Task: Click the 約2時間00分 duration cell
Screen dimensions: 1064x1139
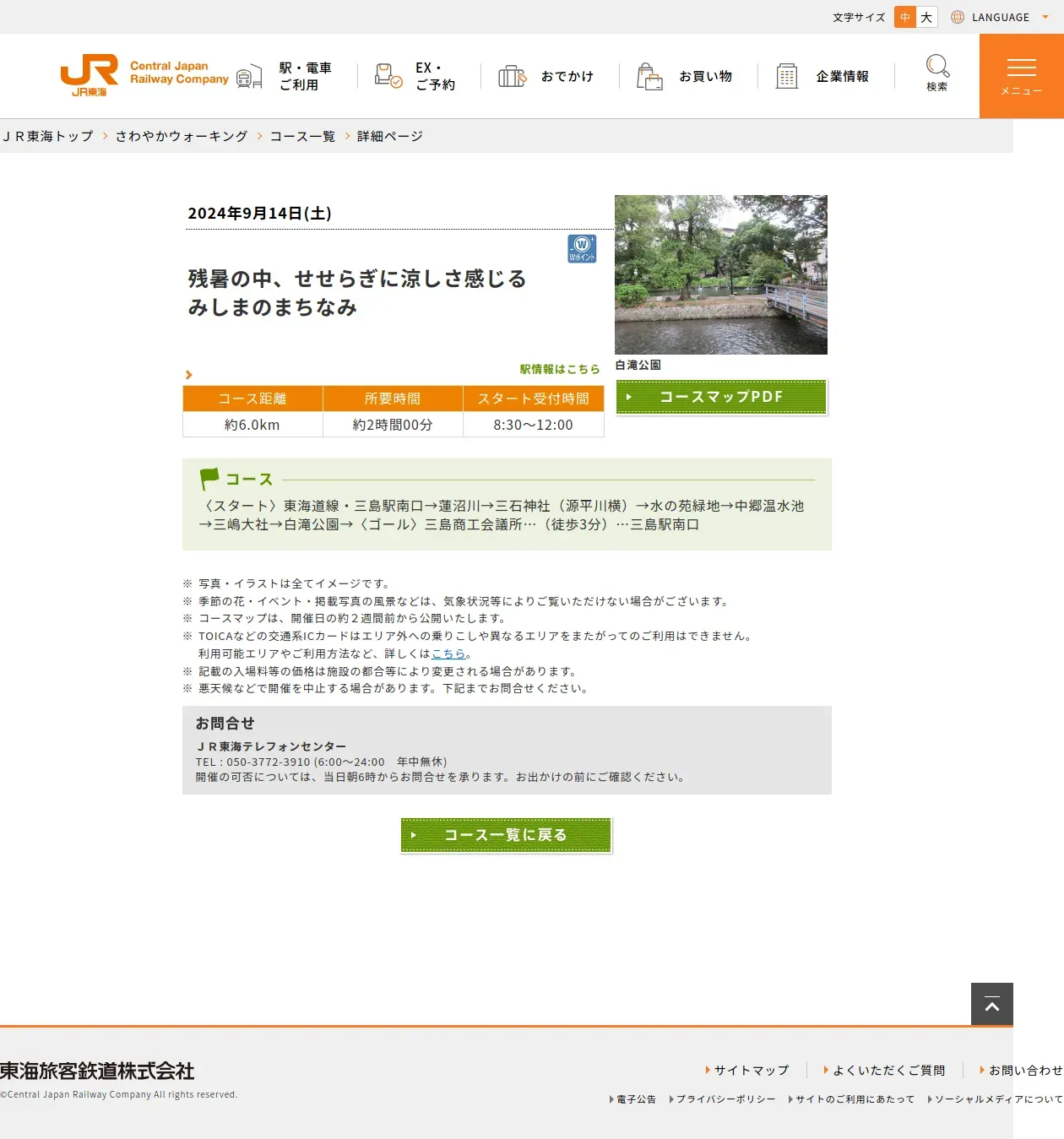Action: pos(393,425)
